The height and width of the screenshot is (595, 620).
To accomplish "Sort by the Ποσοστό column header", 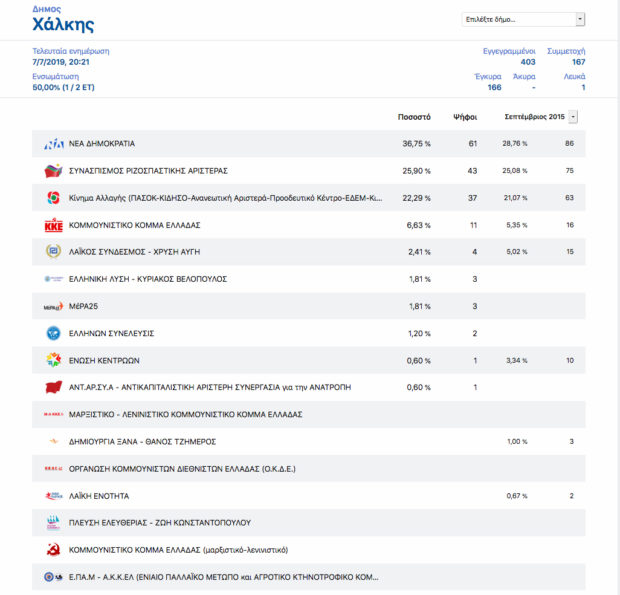I will [414, 117].
